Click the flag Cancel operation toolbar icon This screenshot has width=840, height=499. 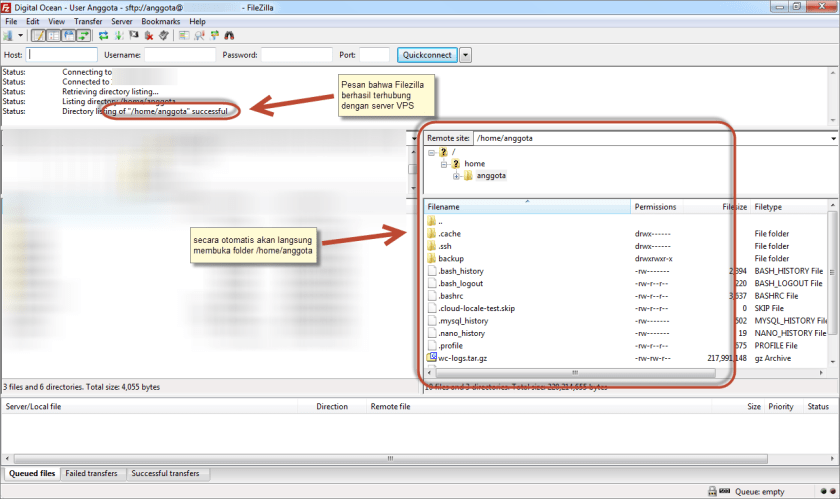coord(133,35)
